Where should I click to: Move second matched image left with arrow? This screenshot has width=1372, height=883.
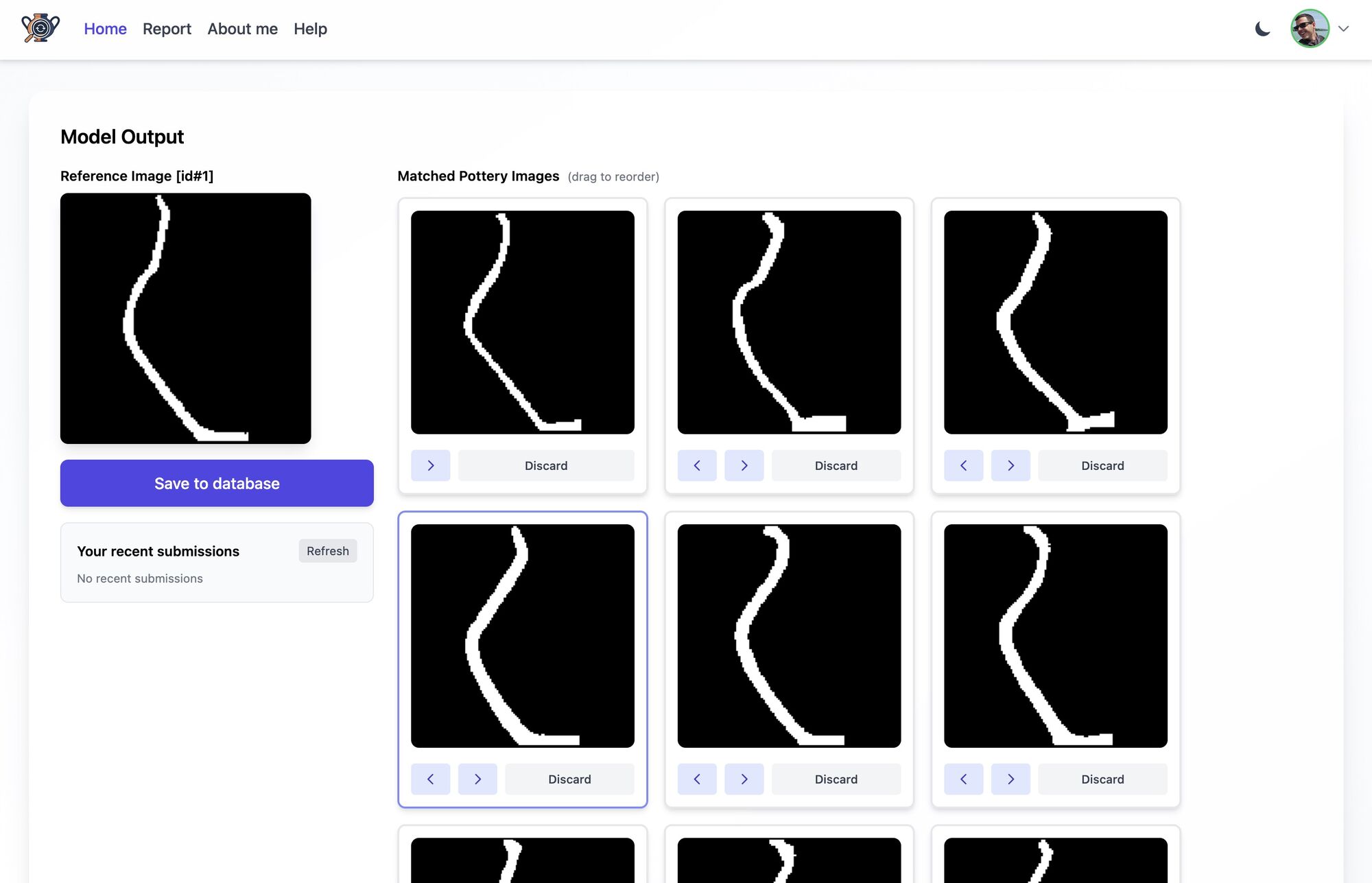(x=697, y=465)
